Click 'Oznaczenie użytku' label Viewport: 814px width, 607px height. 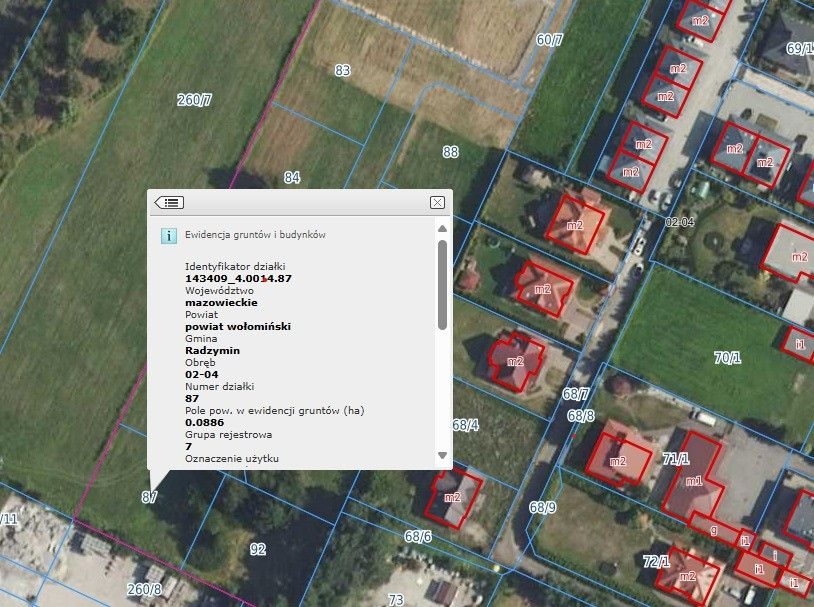point(232,458)
